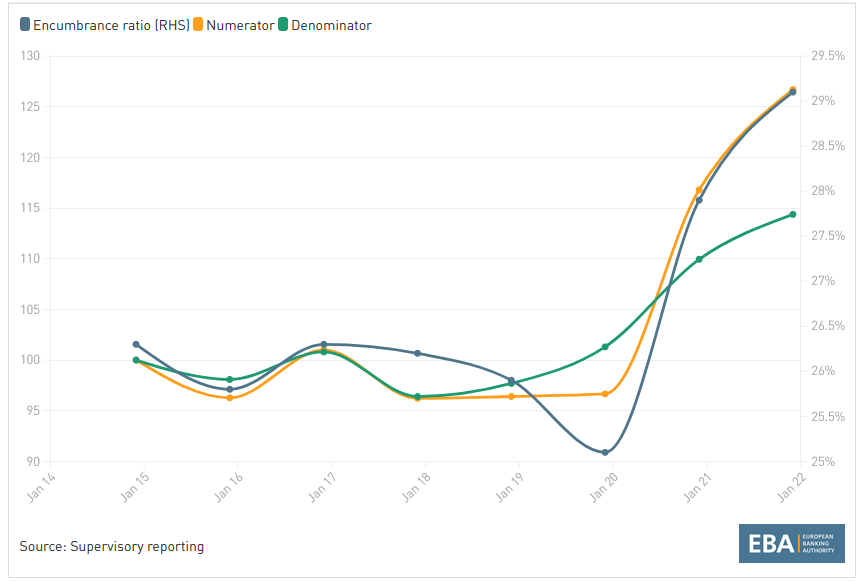The image size is (862, 581).
Task: Toggle the Numerator series label in legend
Action: (x=240, y=25)
